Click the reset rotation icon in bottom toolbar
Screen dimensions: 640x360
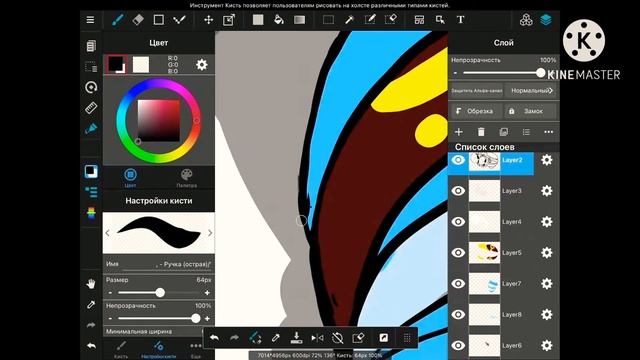[x=338, y=338]
